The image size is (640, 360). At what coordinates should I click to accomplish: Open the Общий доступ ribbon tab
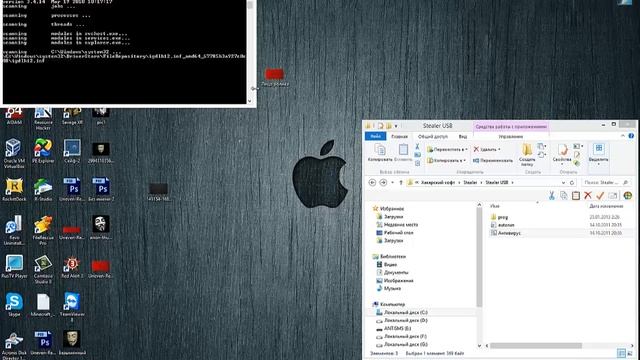point(433,137)
